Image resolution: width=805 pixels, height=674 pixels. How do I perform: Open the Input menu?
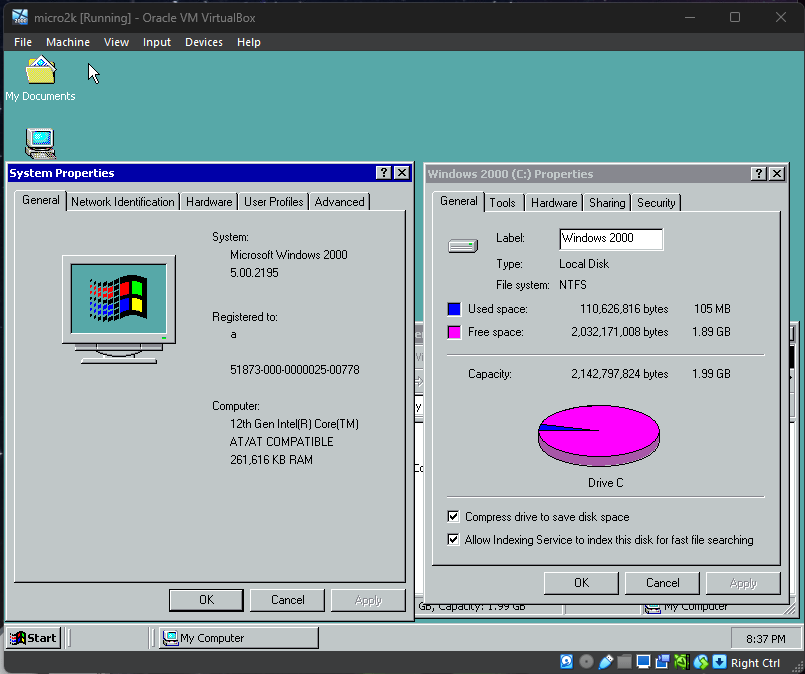157,42
